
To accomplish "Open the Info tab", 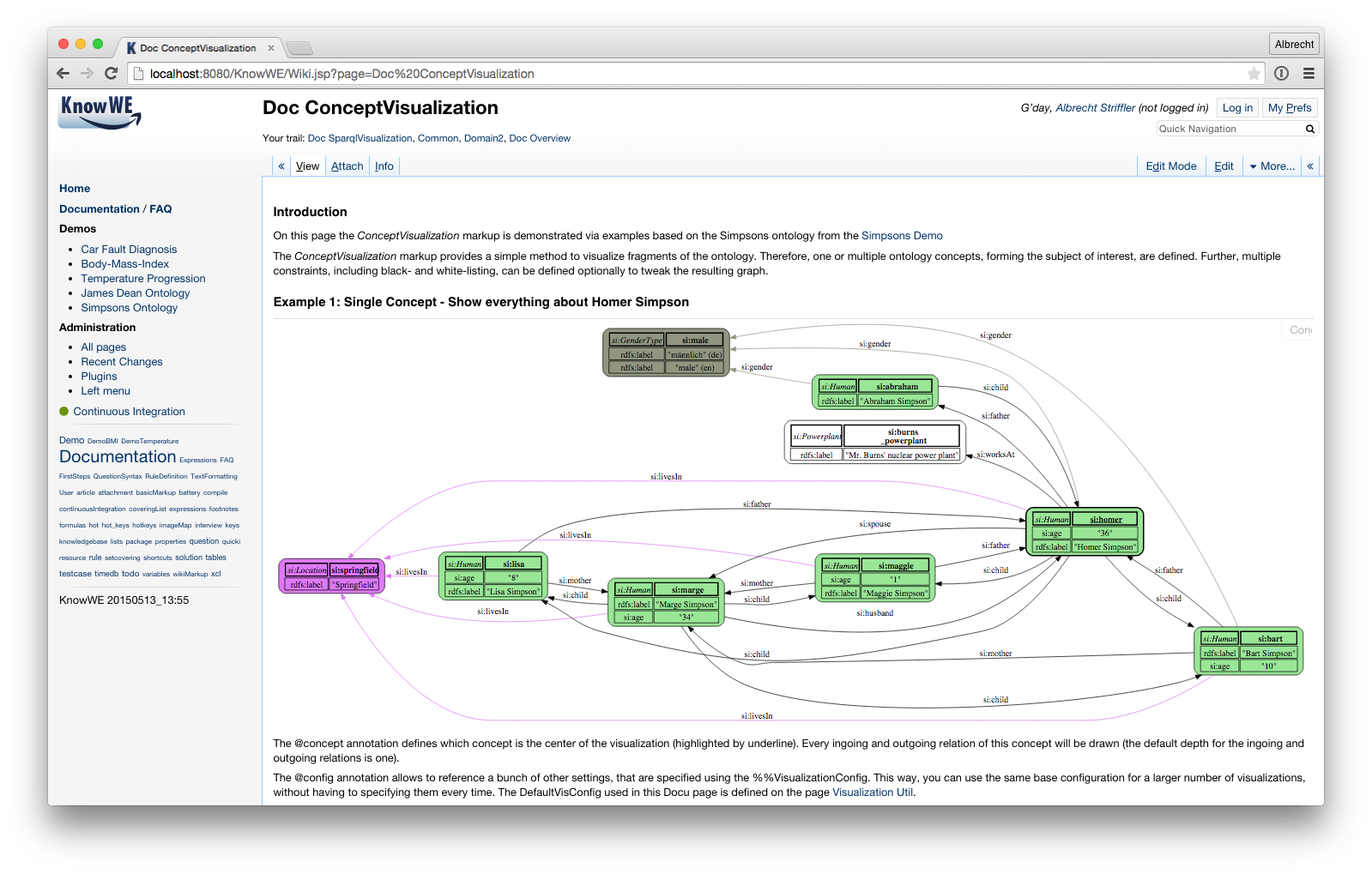I will (384, 166).
